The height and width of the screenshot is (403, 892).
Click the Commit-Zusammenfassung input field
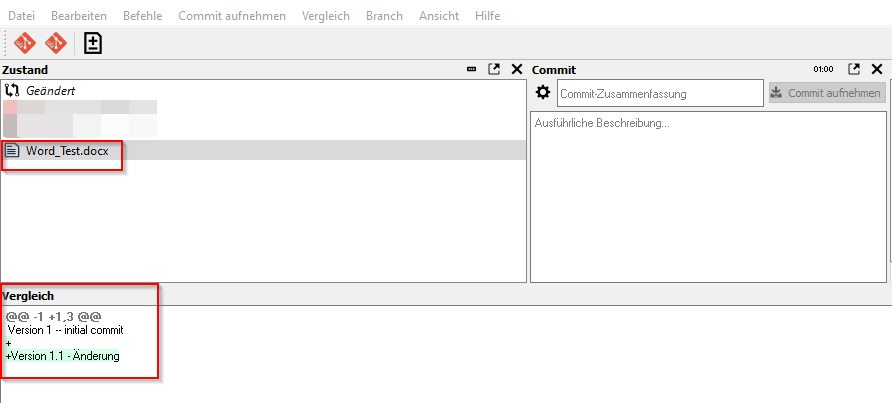tap(660, 93)
